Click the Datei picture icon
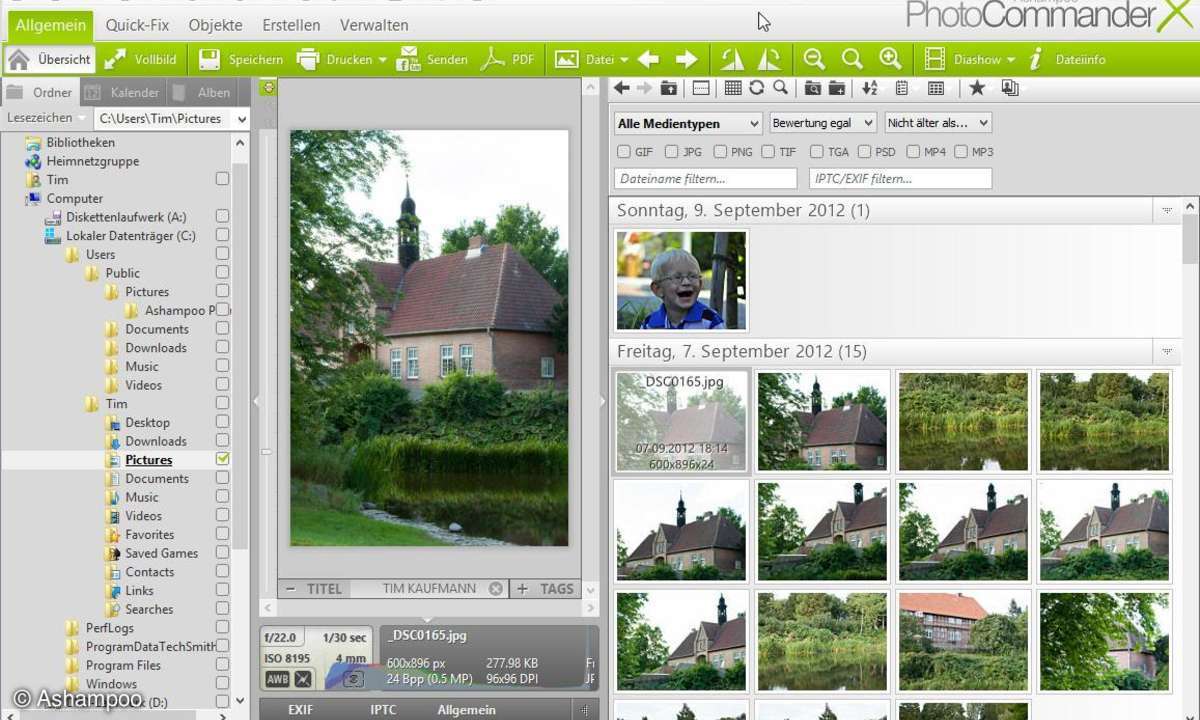This screenshot has width=1200, height=720. pyautogui.click(x=567, y=60)
